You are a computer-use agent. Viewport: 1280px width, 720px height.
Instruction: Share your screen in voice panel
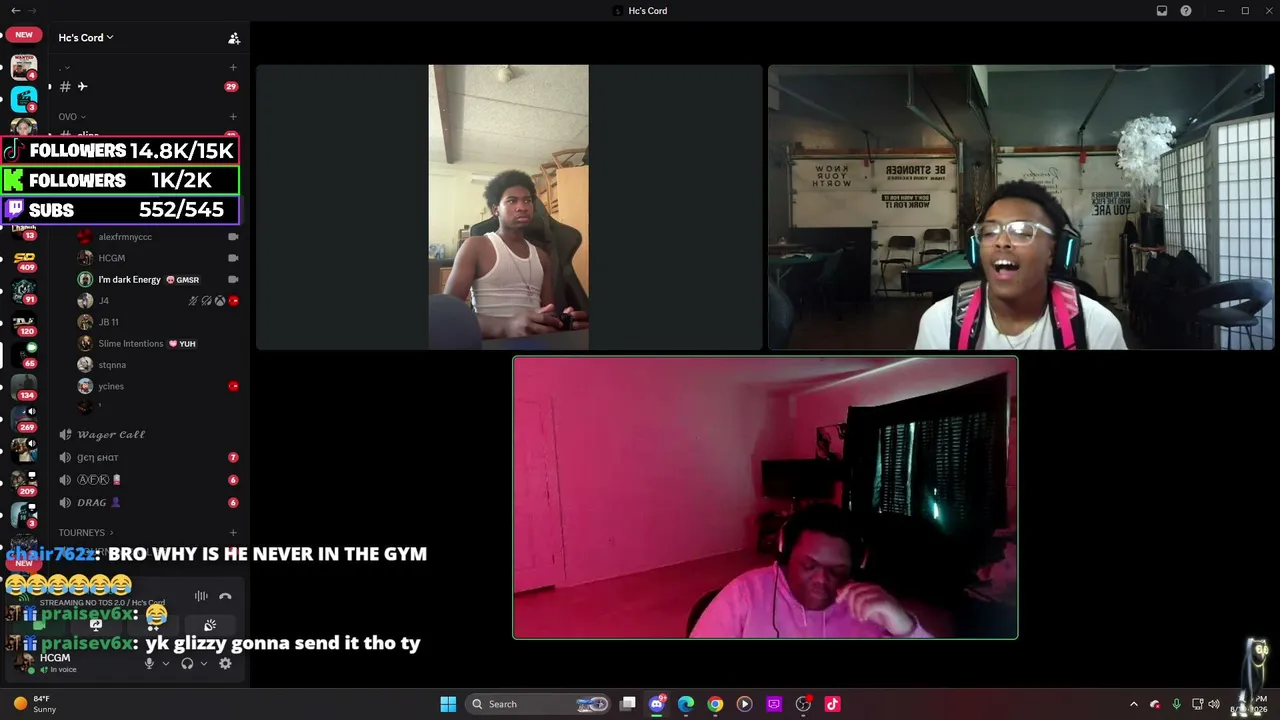96,626
